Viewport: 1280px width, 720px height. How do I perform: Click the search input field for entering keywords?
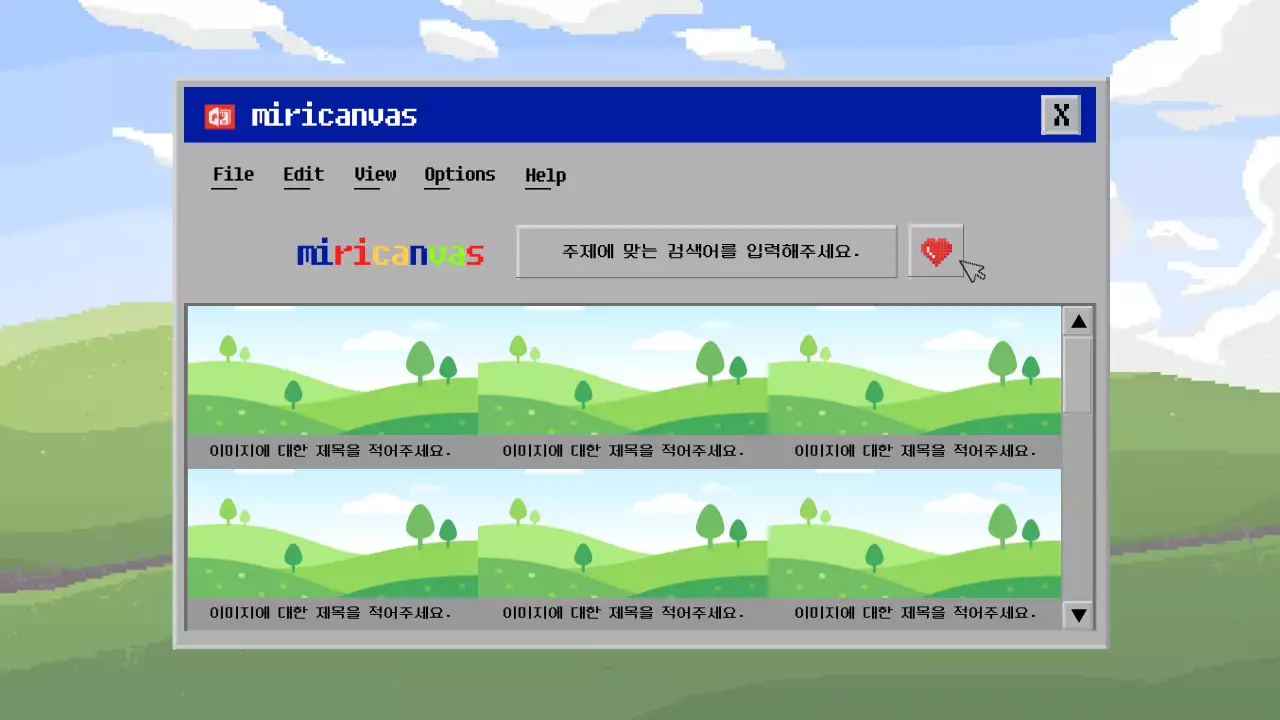pyautogui.click(x=706, y=252)
